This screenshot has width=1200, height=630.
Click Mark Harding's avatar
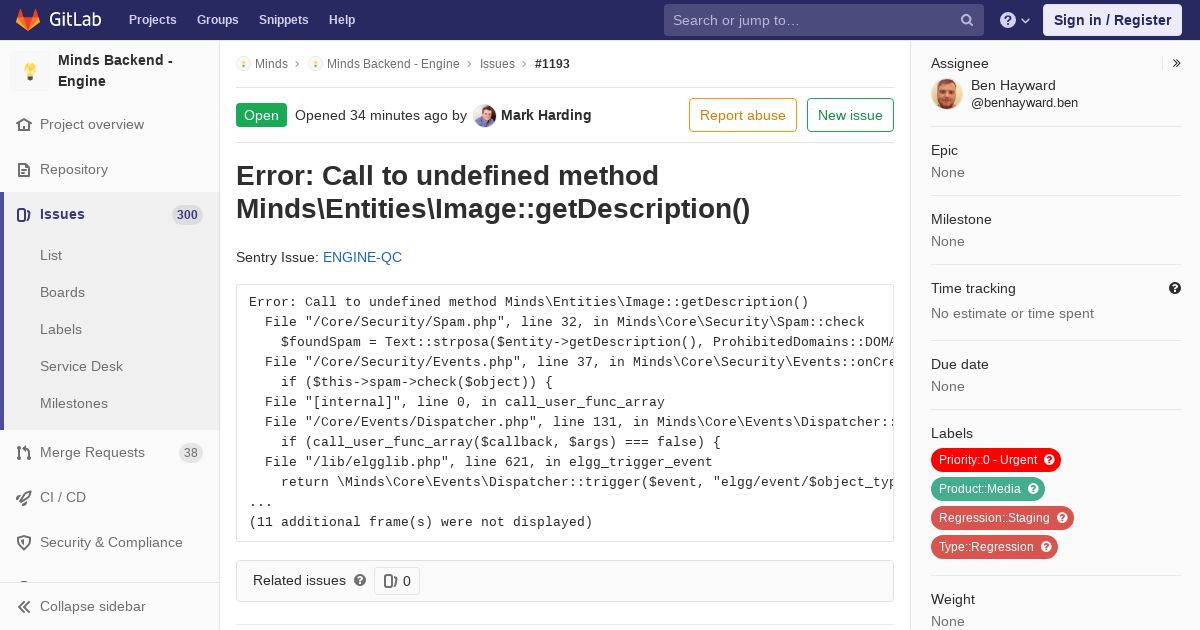pyautogui.click(x=485, y=116)
